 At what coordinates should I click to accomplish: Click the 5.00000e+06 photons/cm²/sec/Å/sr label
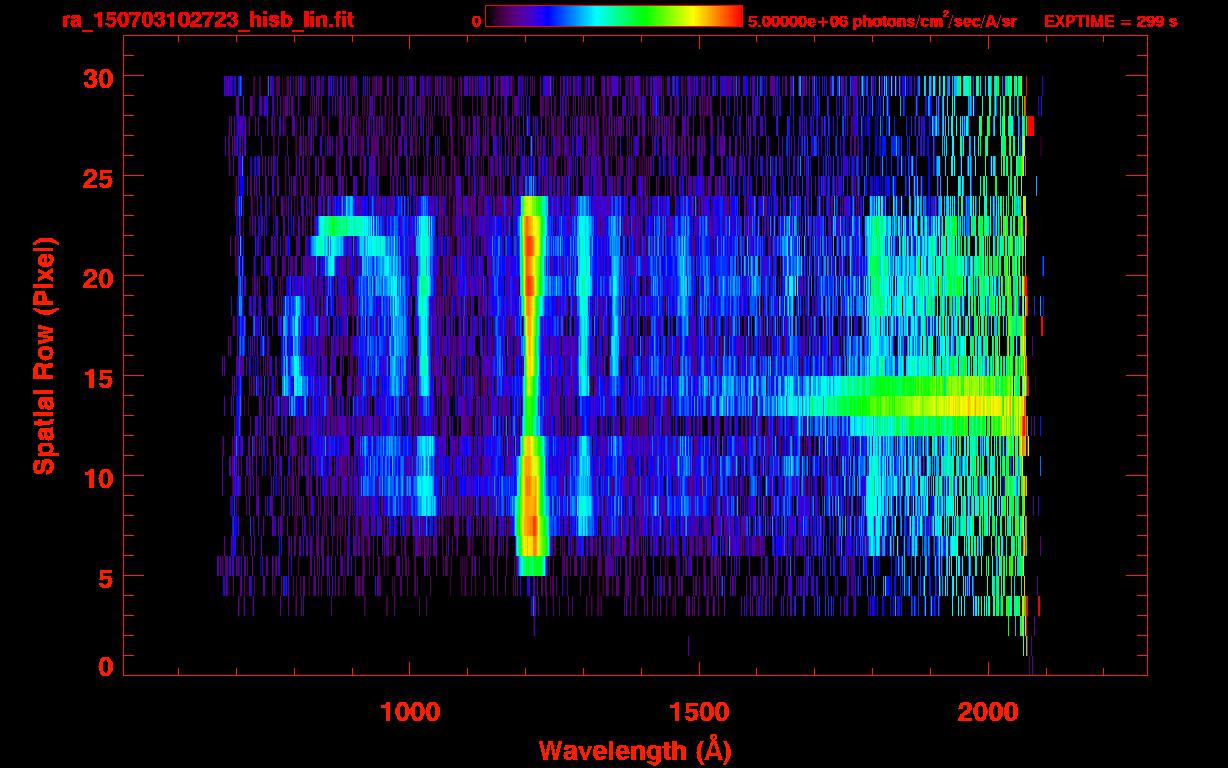coord(882,20)
